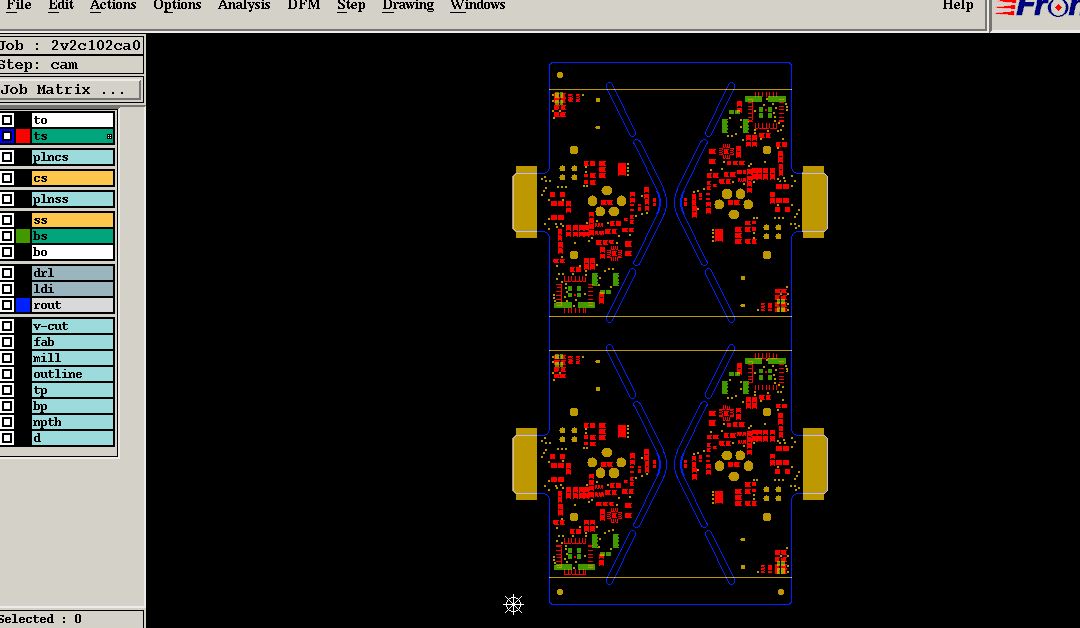This screenshot has height=628, width=1080.
Task: Select the 'mill' layer name
Action: point(72,358)
